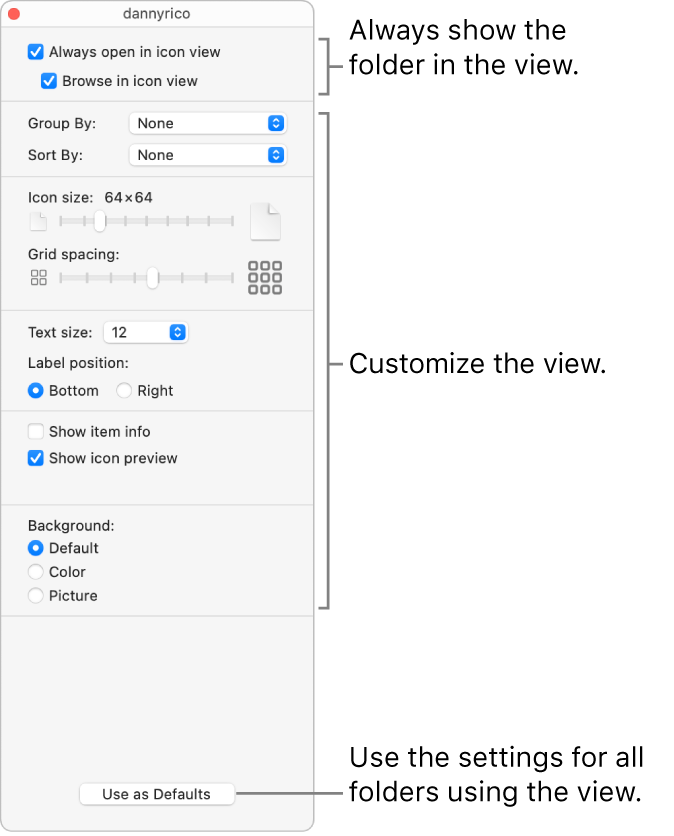Open the Sort By dropdown

[208, 156]
